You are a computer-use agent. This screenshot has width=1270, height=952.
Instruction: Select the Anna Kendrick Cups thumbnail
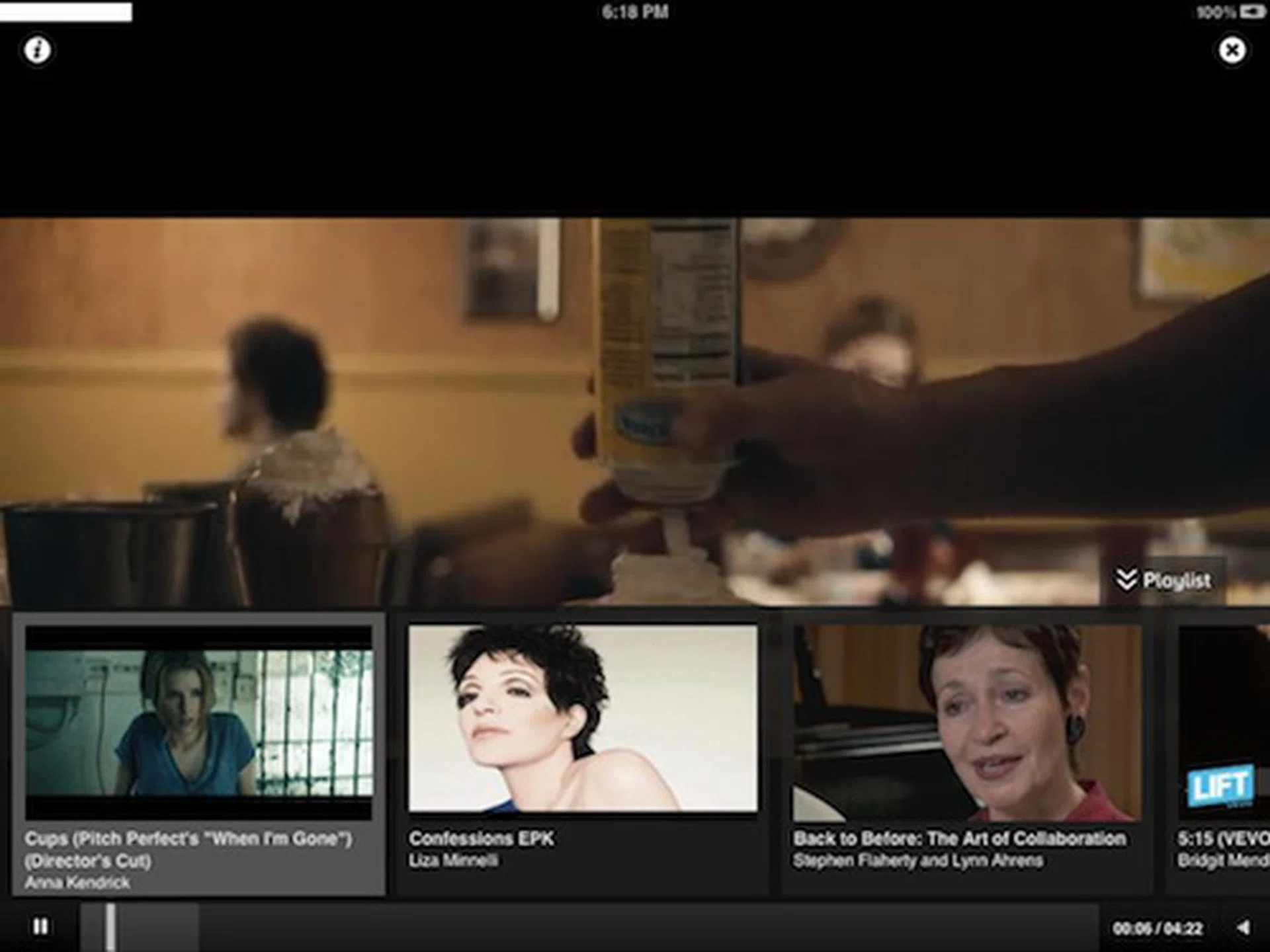point(198,722)
